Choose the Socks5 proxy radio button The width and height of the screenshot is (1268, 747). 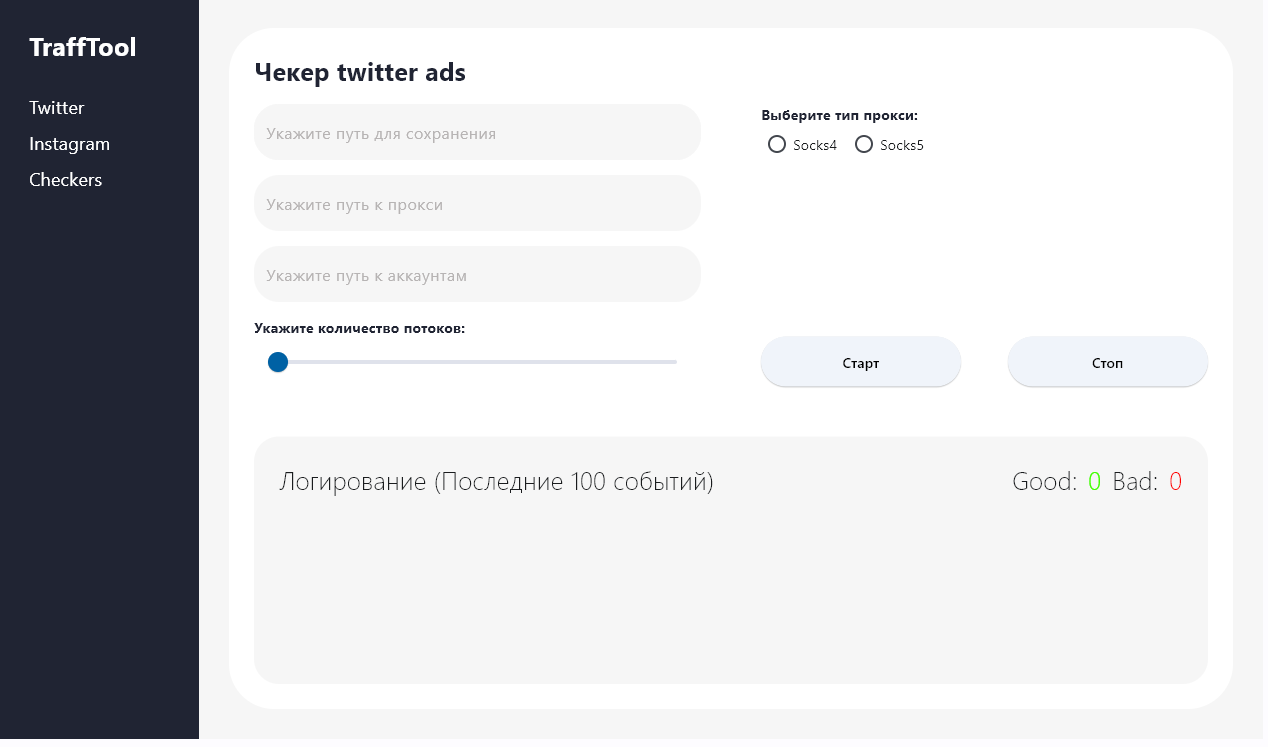pyautogui.click(x=864, y=145)
